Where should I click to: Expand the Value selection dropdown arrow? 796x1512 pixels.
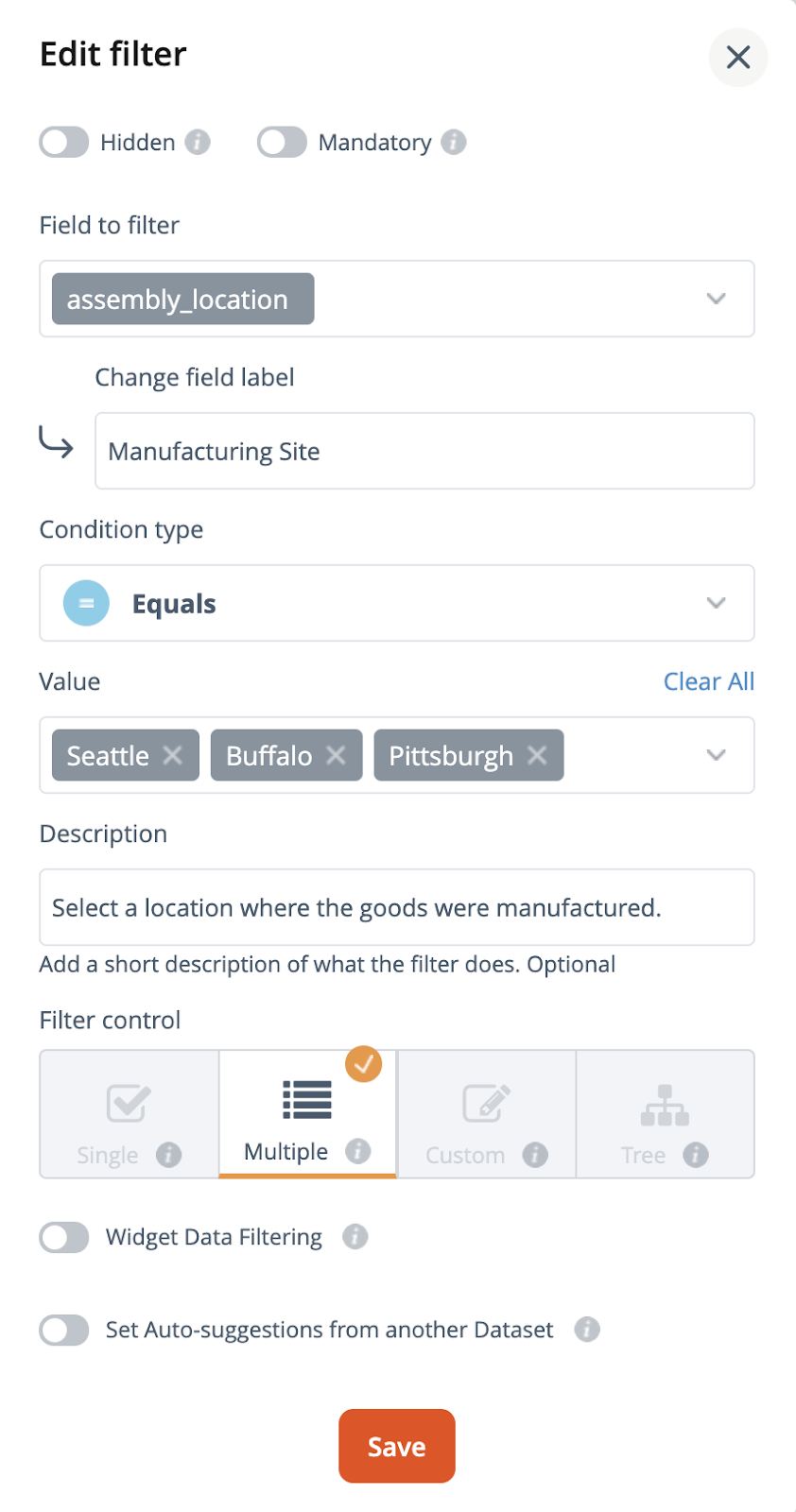pos(716,755)
